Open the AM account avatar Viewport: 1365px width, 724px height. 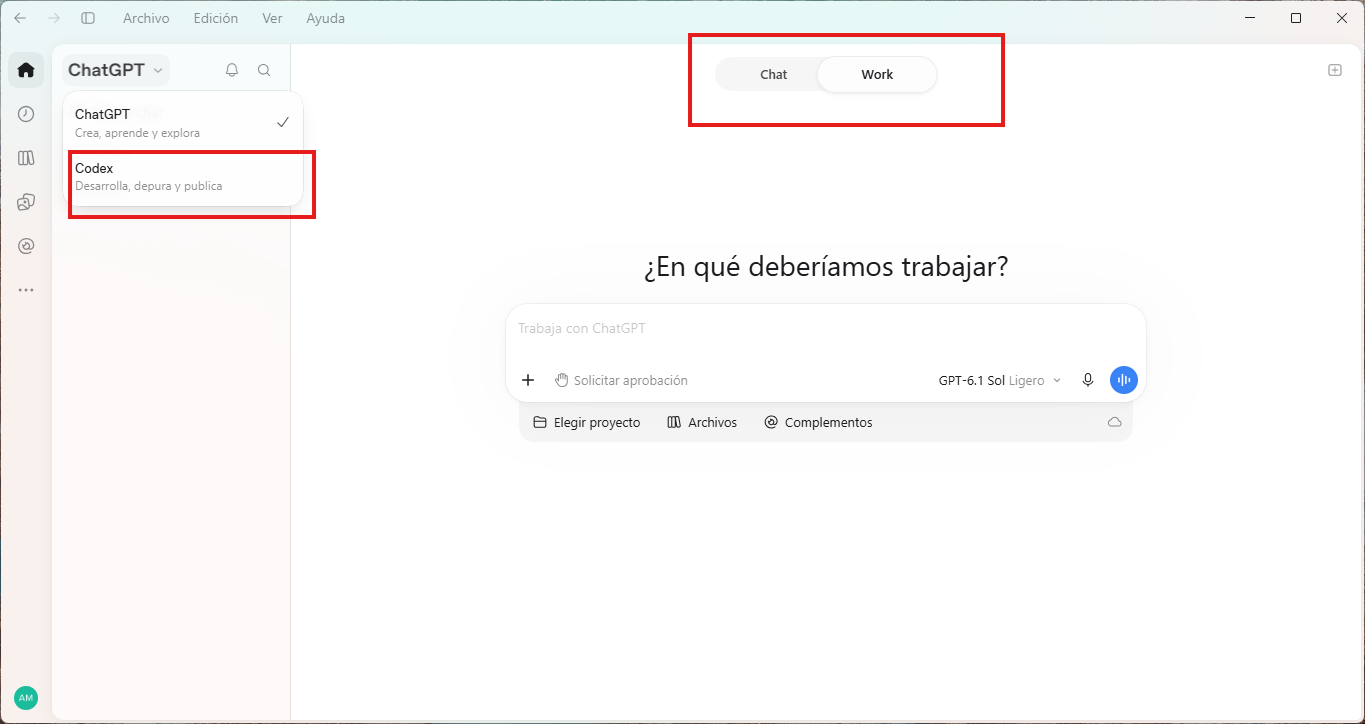(x=26, y=698)
